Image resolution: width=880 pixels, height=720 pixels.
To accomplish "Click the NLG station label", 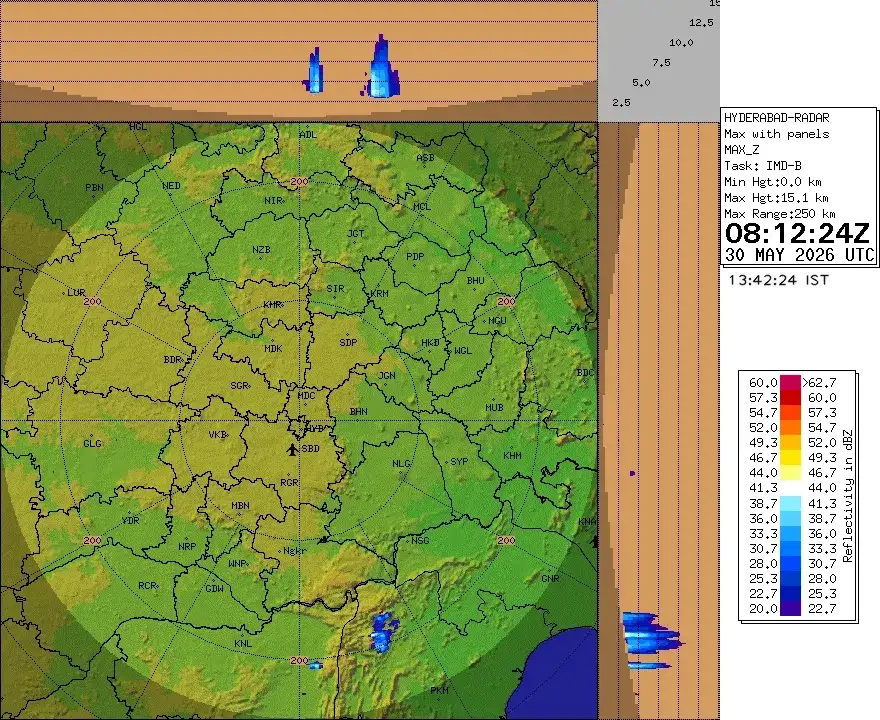I will [x=401, y=464].
